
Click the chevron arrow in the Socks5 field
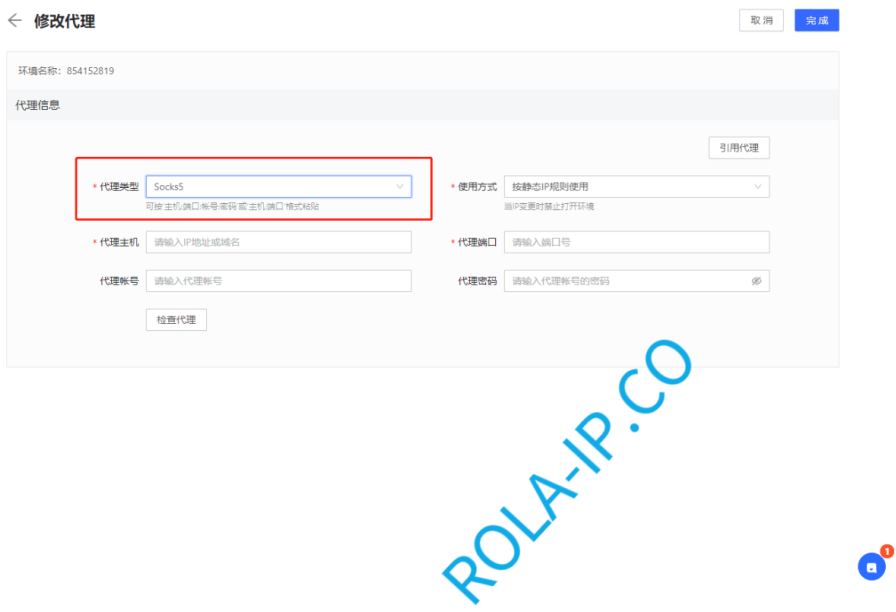pos(400,187)
